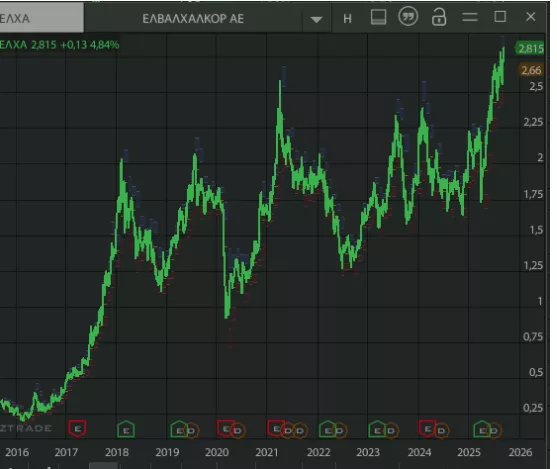Click the 2018 year label on time axis

[117, 452]
